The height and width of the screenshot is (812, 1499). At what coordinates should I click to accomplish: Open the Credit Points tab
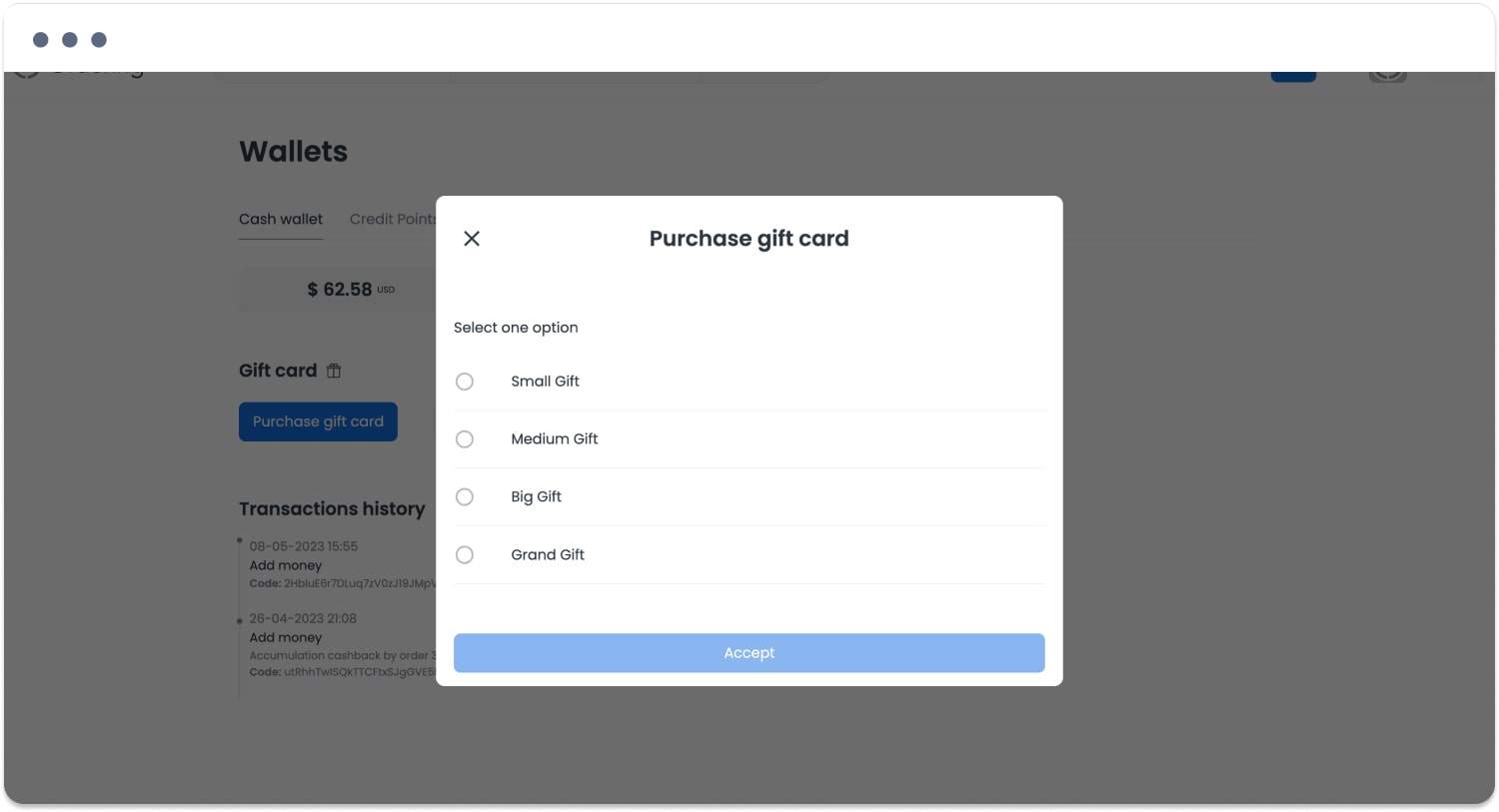coord(393,219)
